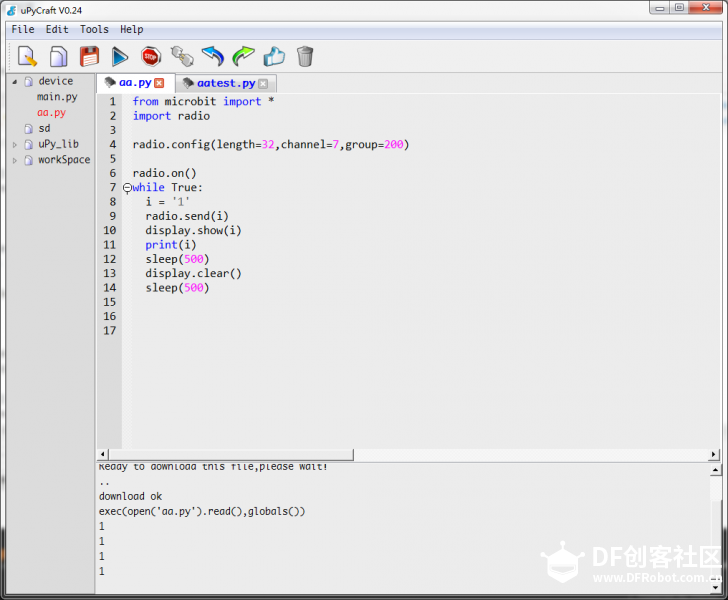Switch to the aa.py tab
Viewport: 728px width, 600px height.
click(135, 83)
